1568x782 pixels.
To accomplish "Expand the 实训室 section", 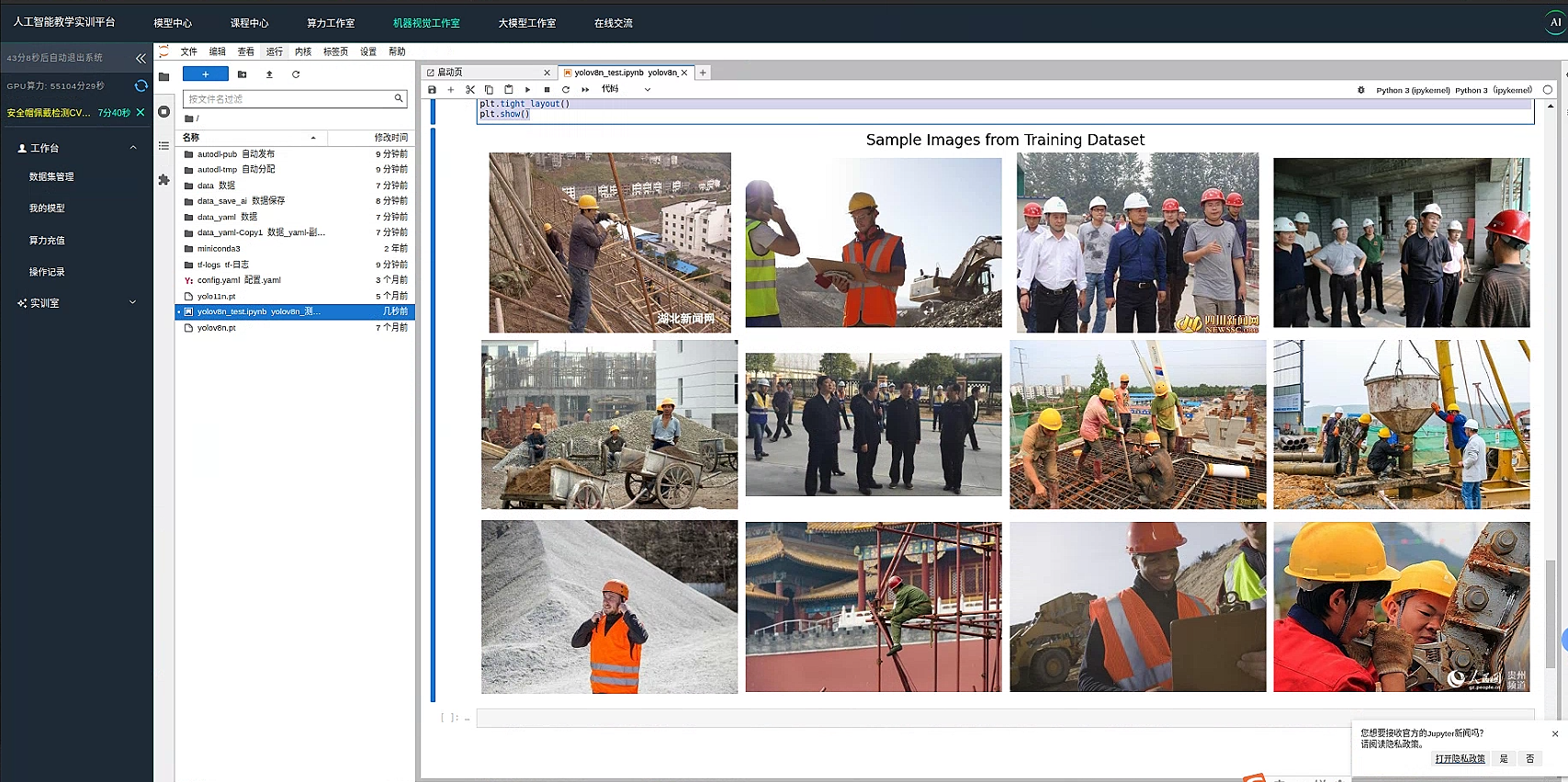I will point(133,302).
